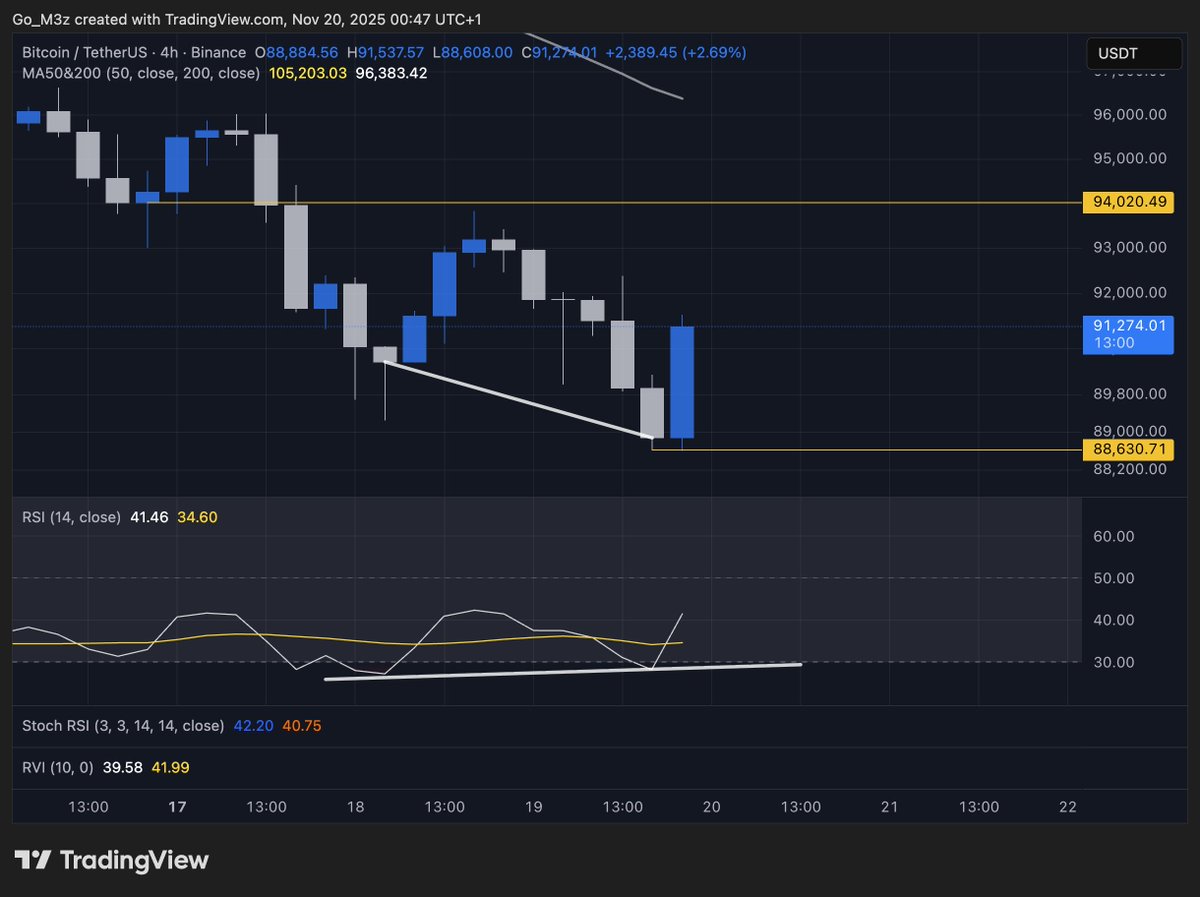Click the 95,000.00 price axis label
1200x897 pixels.
click(1130, 158)
